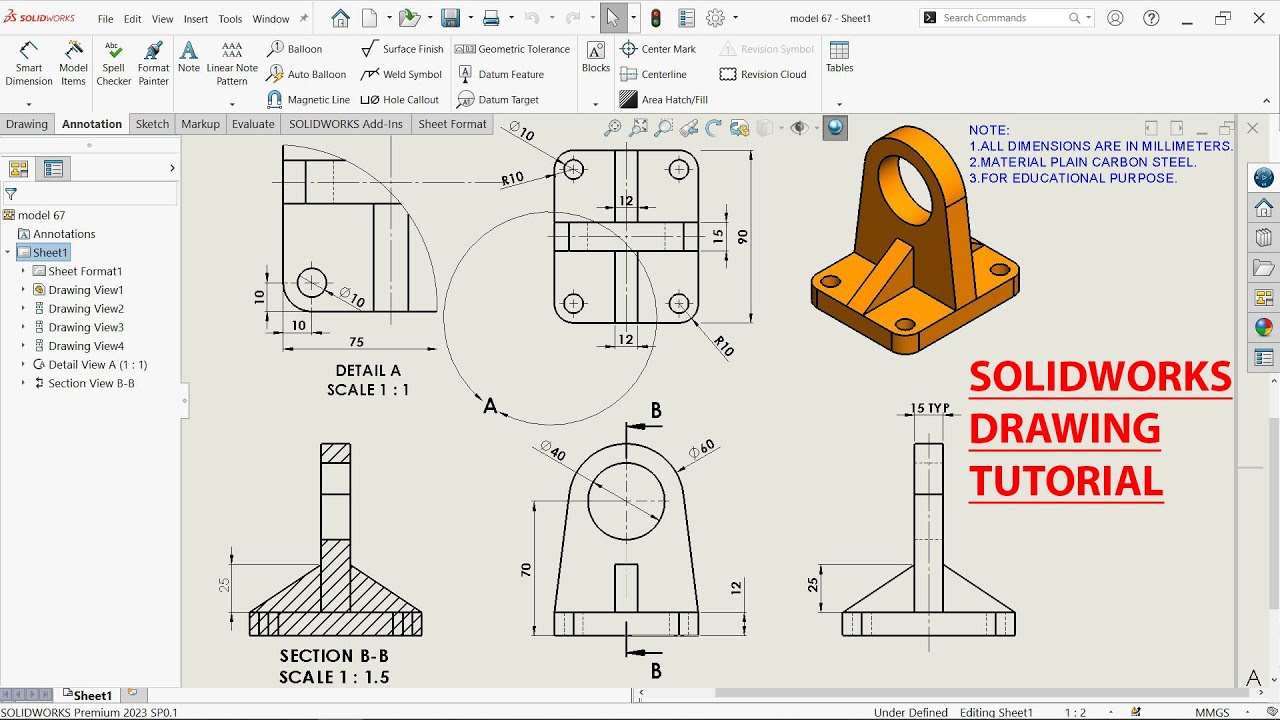The image size is (1280, 720).
Task: Click the Home icon in the top toolbar
Action: coord(340,18)
